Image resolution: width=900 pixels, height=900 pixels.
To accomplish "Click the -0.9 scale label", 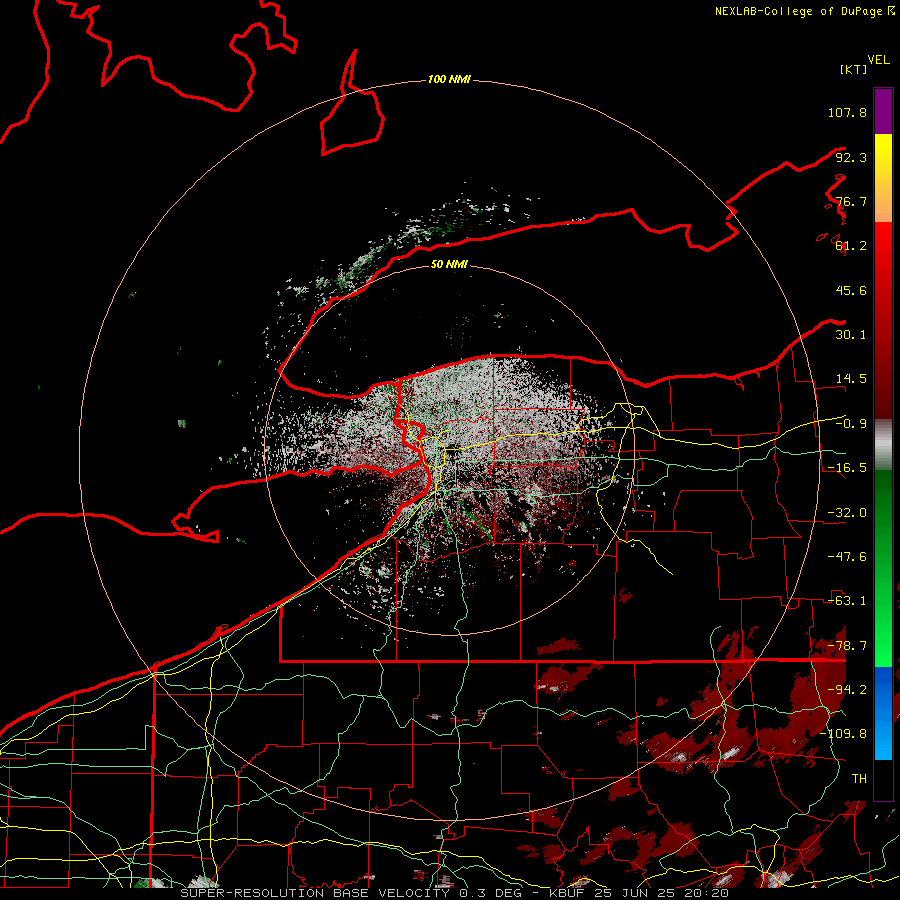I will [851, 424].
